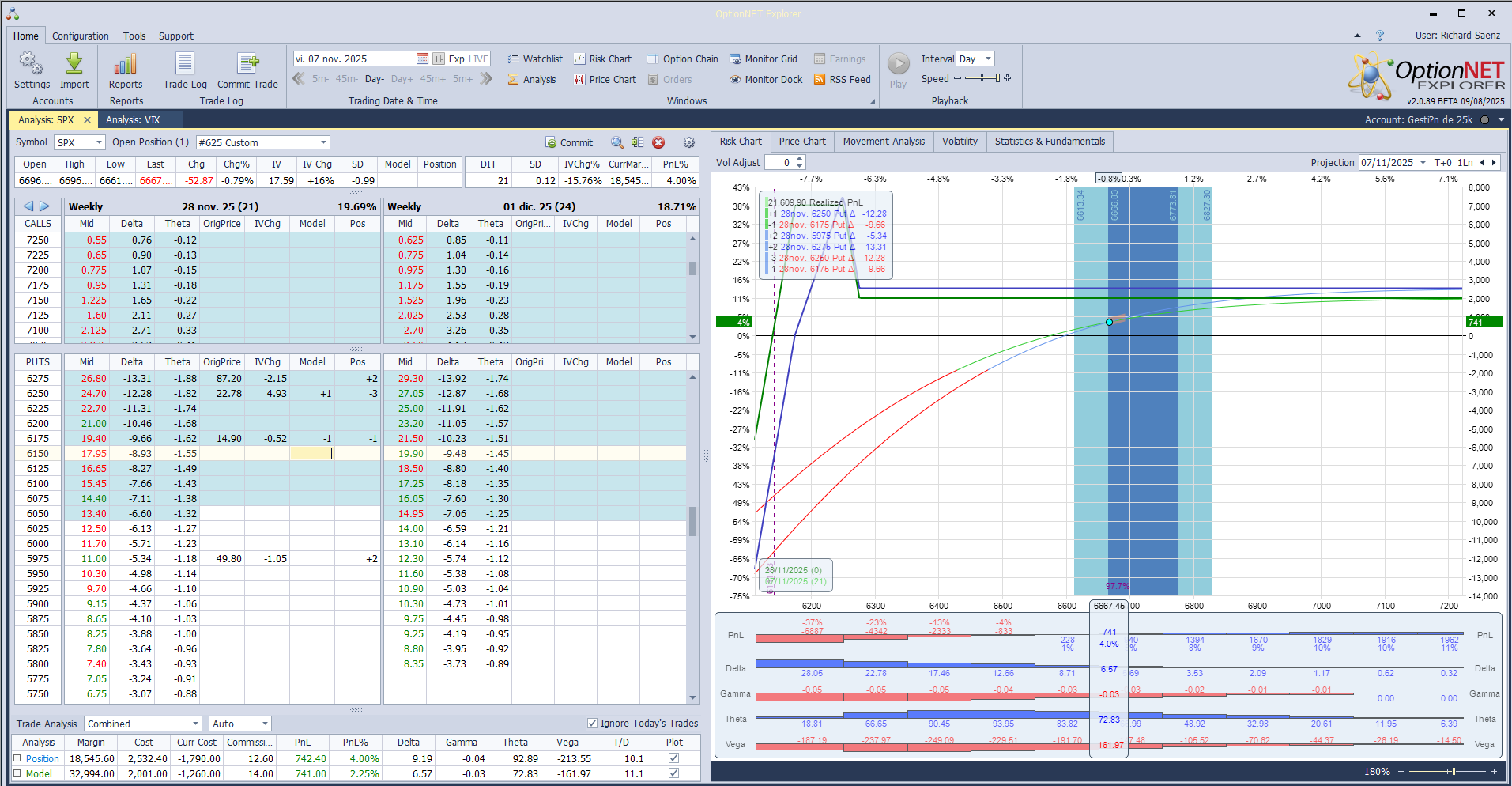1512x786 pixels.
Task: Open the Monitor Grid window
Action: (x=763, y=59)
